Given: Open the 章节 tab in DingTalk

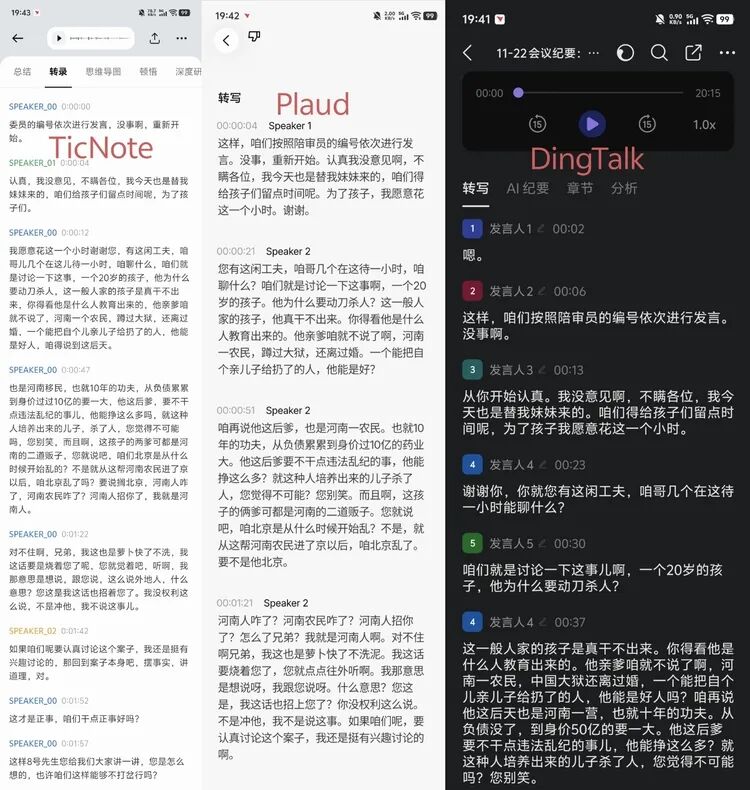Looking at the screenshot, I should click(x=580, y=188).
